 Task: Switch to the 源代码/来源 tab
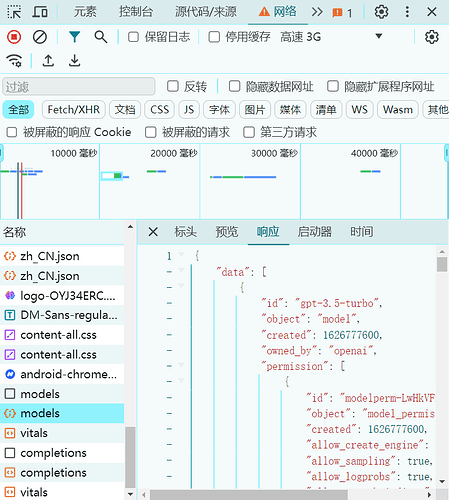[x=206, y=12]
